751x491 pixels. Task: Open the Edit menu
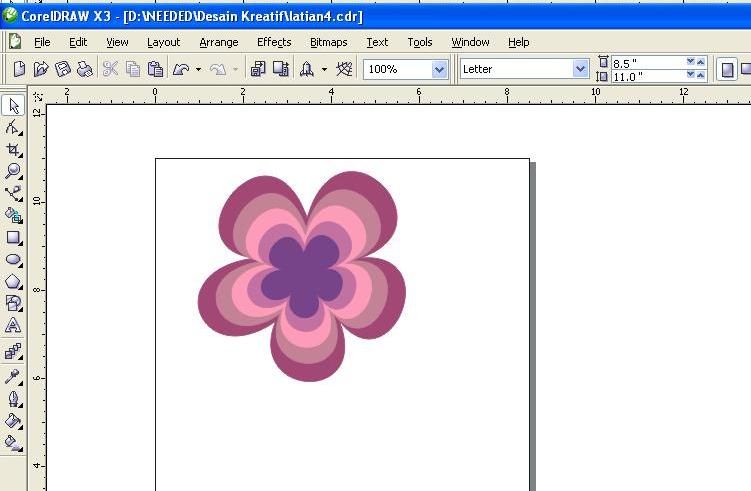click(x=78, y=42)
